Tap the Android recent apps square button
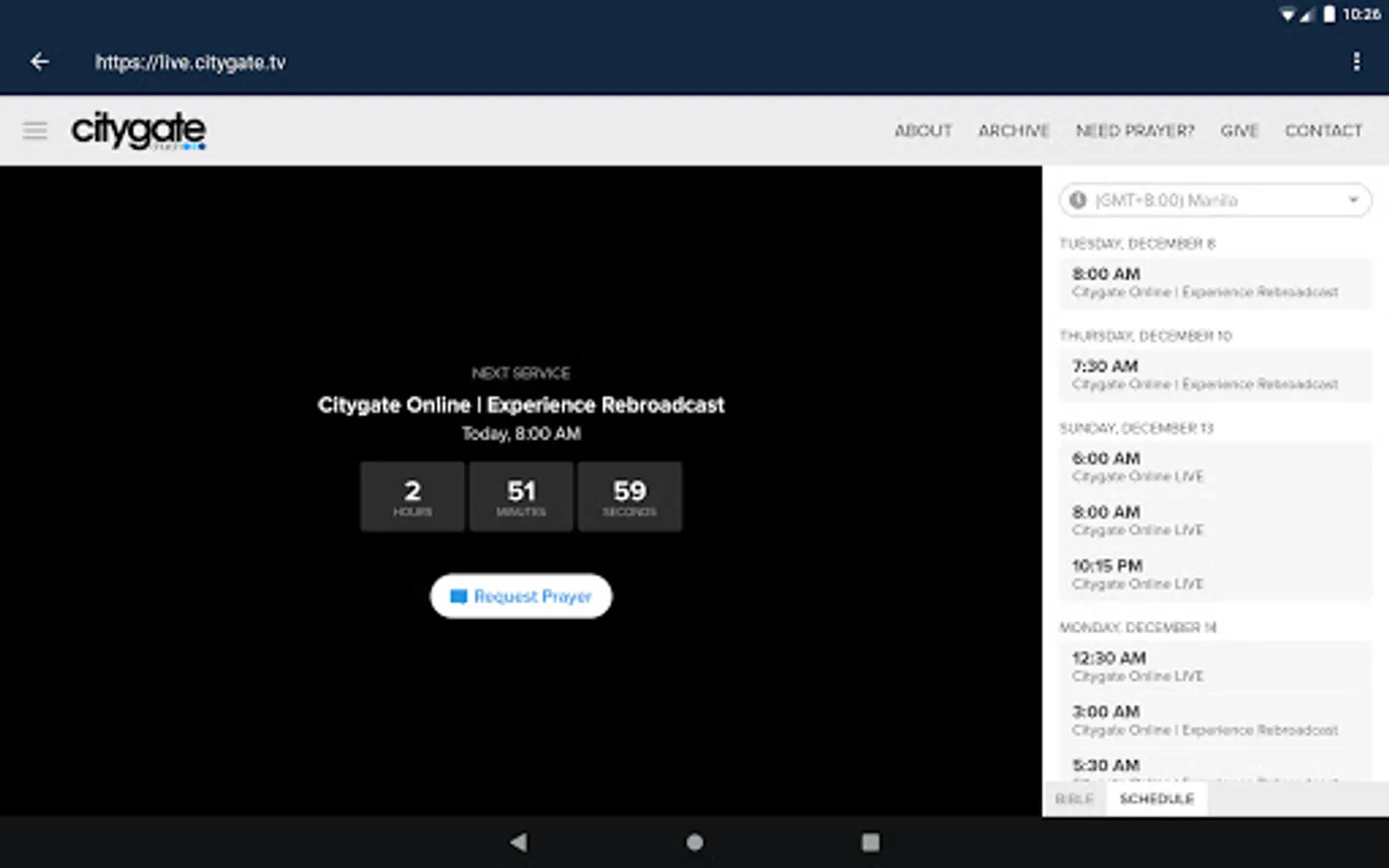The width and height of the screenshot is (1389, 868). coord(870,842)
